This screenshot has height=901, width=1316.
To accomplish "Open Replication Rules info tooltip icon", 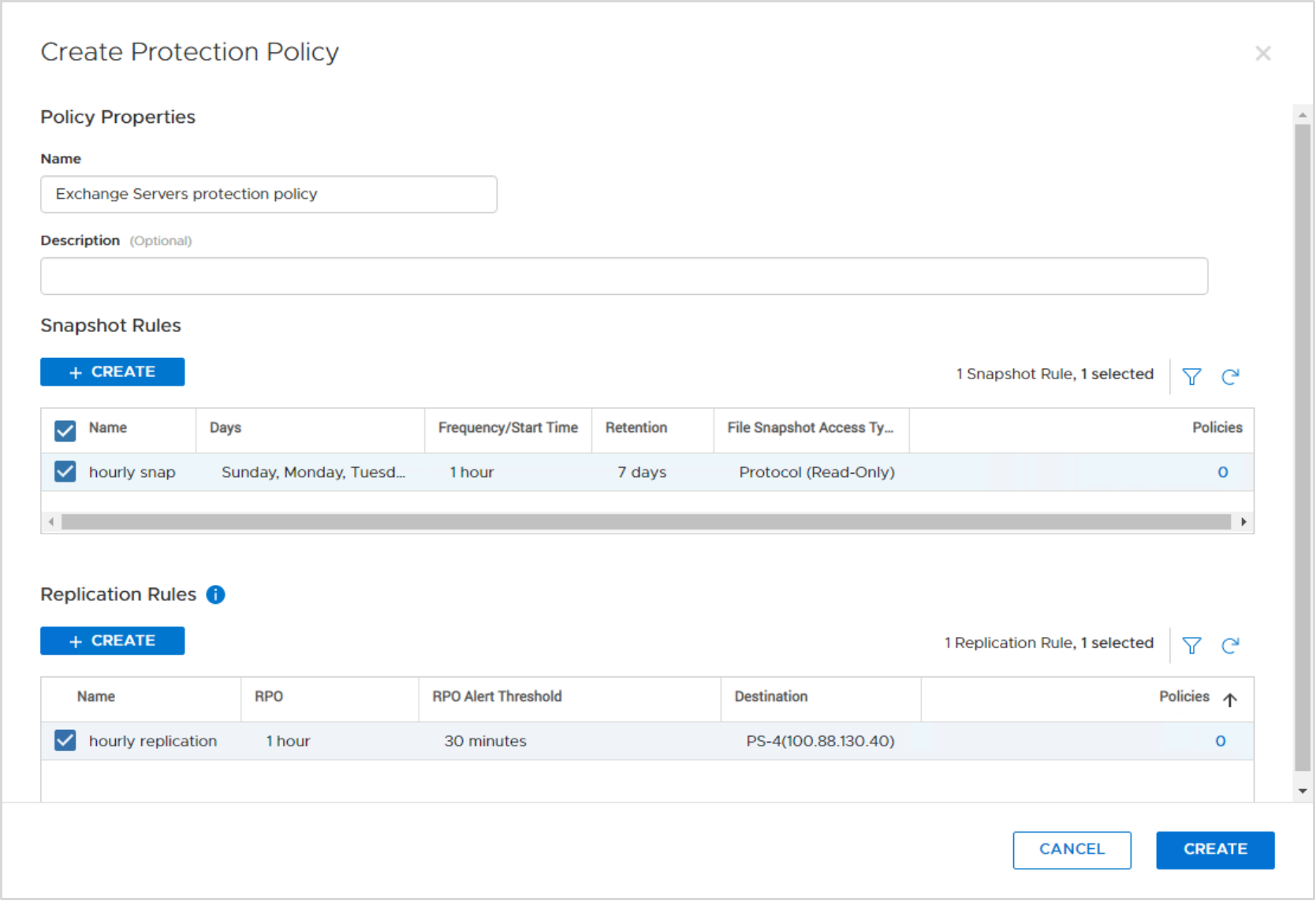I will tap(215, 594).
